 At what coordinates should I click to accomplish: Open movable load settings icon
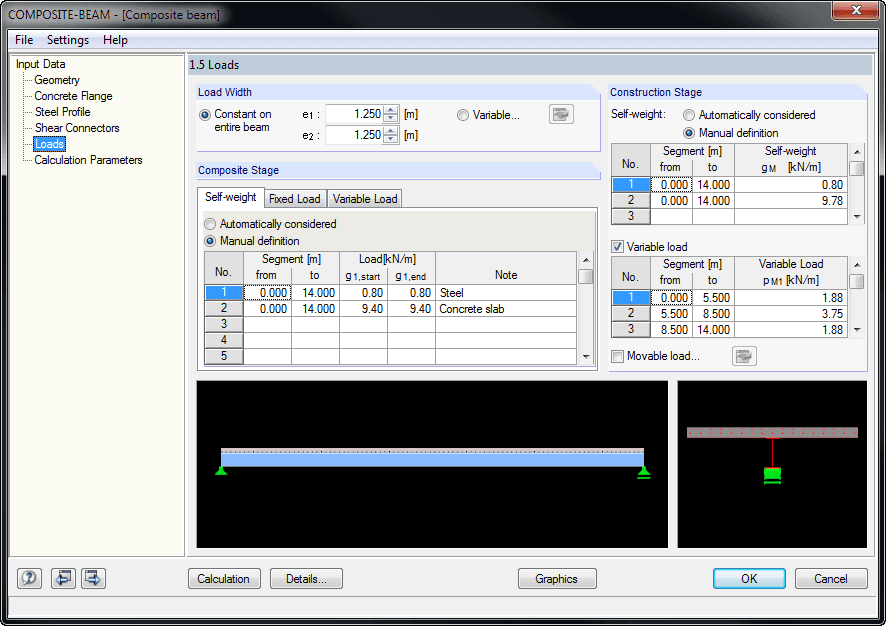click(x=744, y=356)
